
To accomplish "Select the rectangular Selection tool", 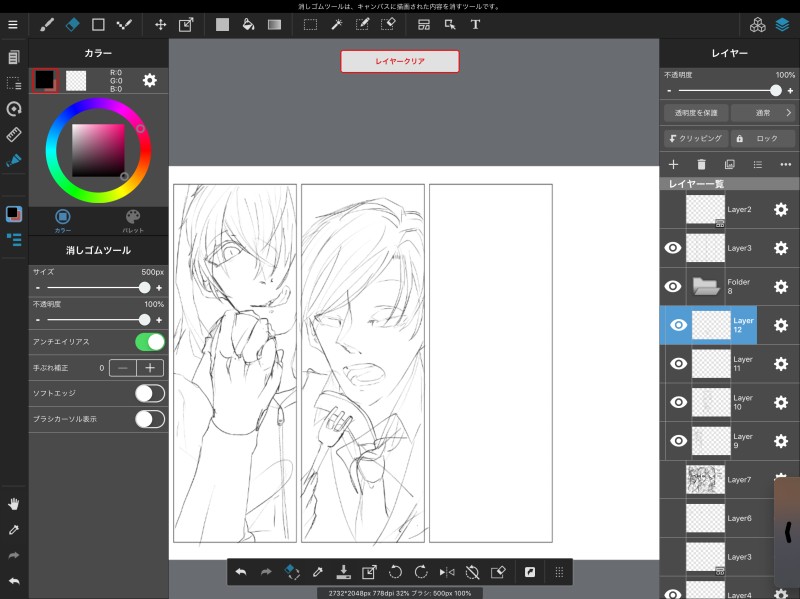I will coord(310,24).
